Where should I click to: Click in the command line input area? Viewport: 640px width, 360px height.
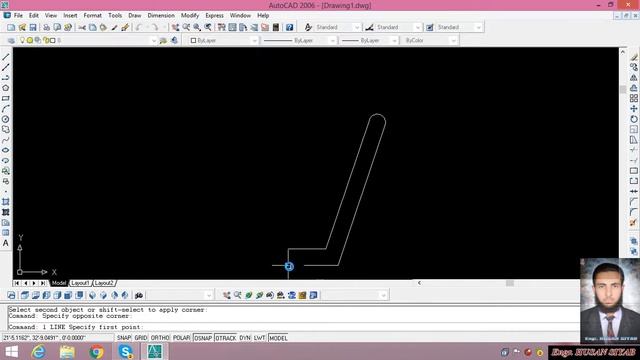293,327
